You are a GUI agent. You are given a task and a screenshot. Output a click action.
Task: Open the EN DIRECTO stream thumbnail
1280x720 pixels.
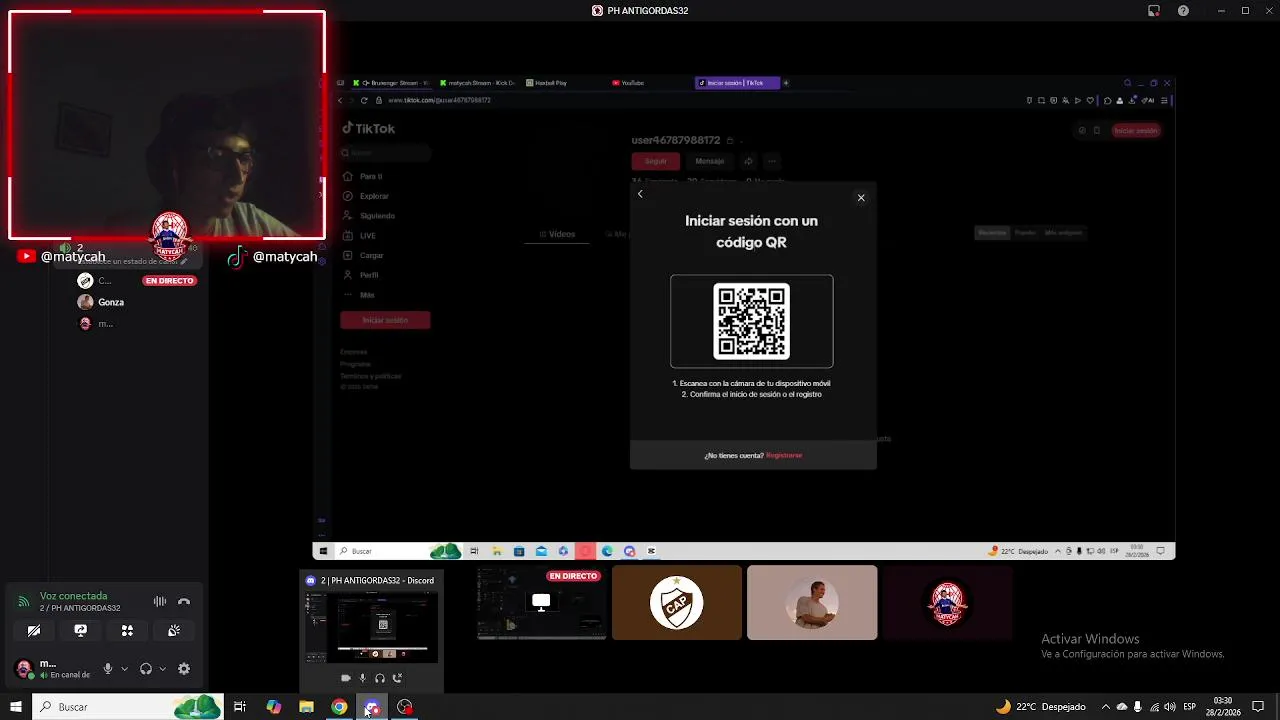tap(541, 603)
